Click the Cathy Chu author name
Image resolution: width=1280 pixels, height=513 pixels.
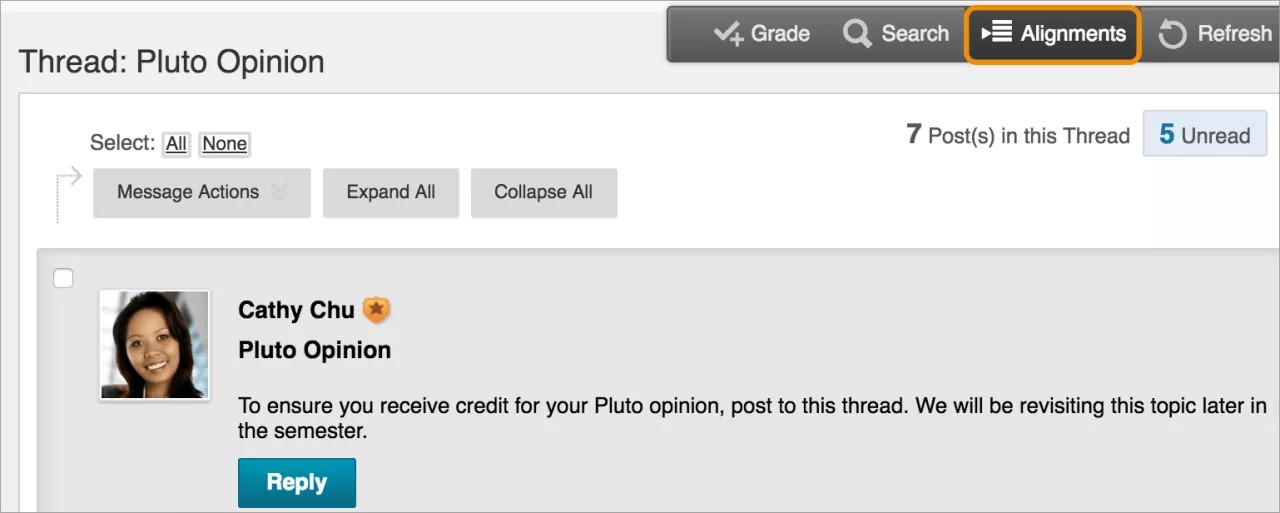[x=296, y=311]
